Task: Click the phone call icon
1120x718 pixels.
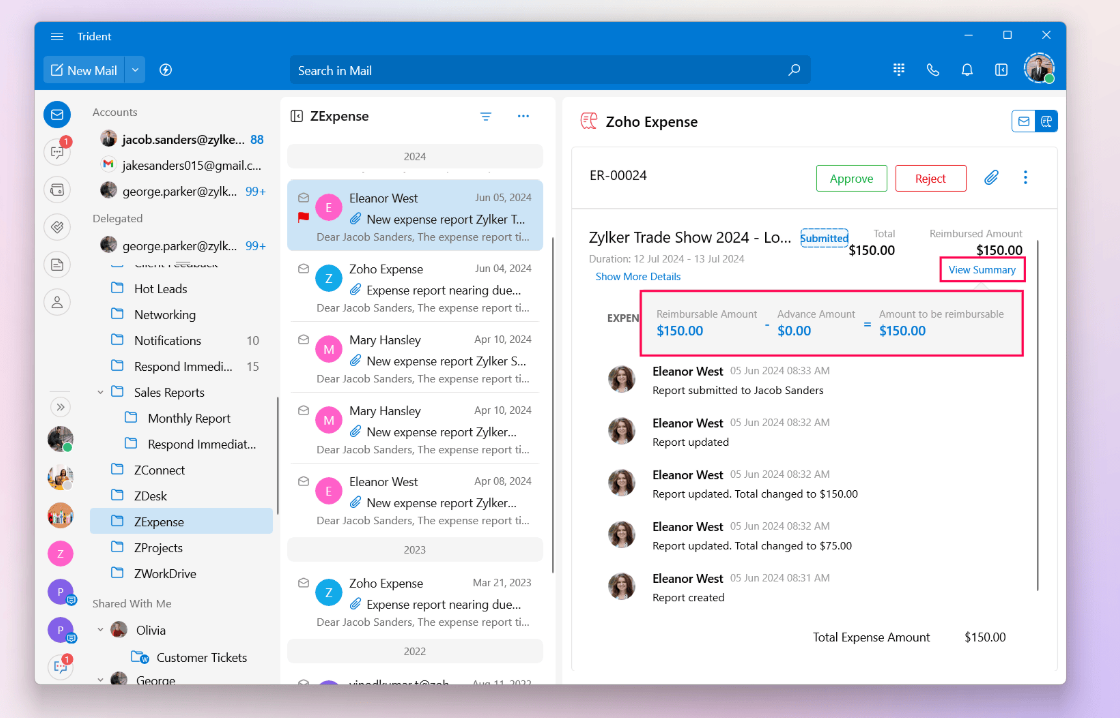Action: [x=933, y=69]
